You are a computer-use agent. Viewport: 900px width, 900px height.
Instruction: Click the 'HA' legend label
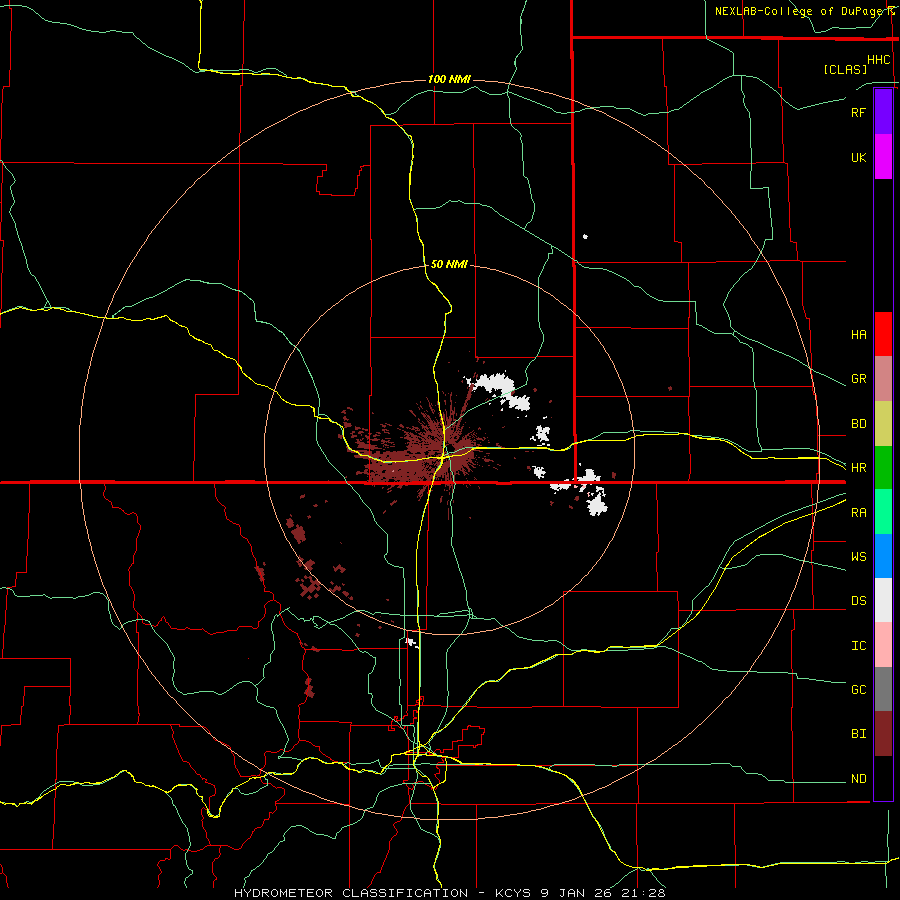(858, 335)
